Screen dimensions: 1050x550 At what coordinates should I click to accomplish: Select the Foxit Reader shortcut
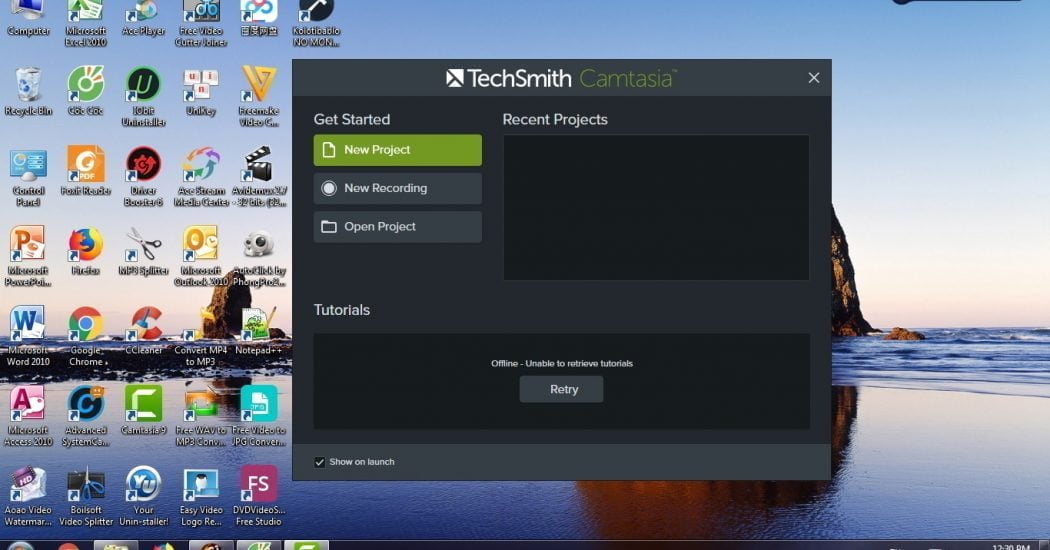[86, 171]
